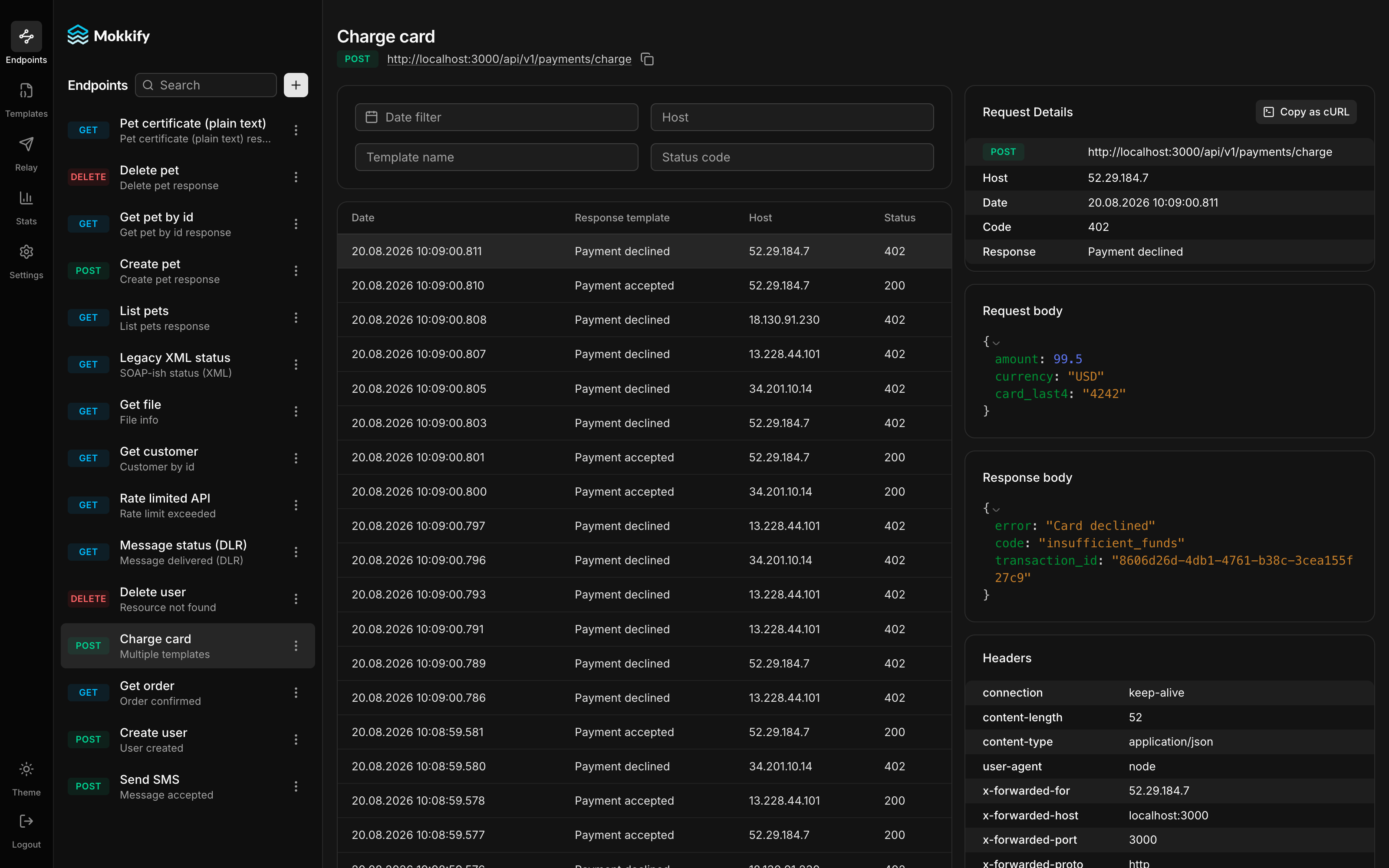The width and height of the screenshot is (1389, 868).
Task: Select the Create user endpoint
Action: coord(188,740)
